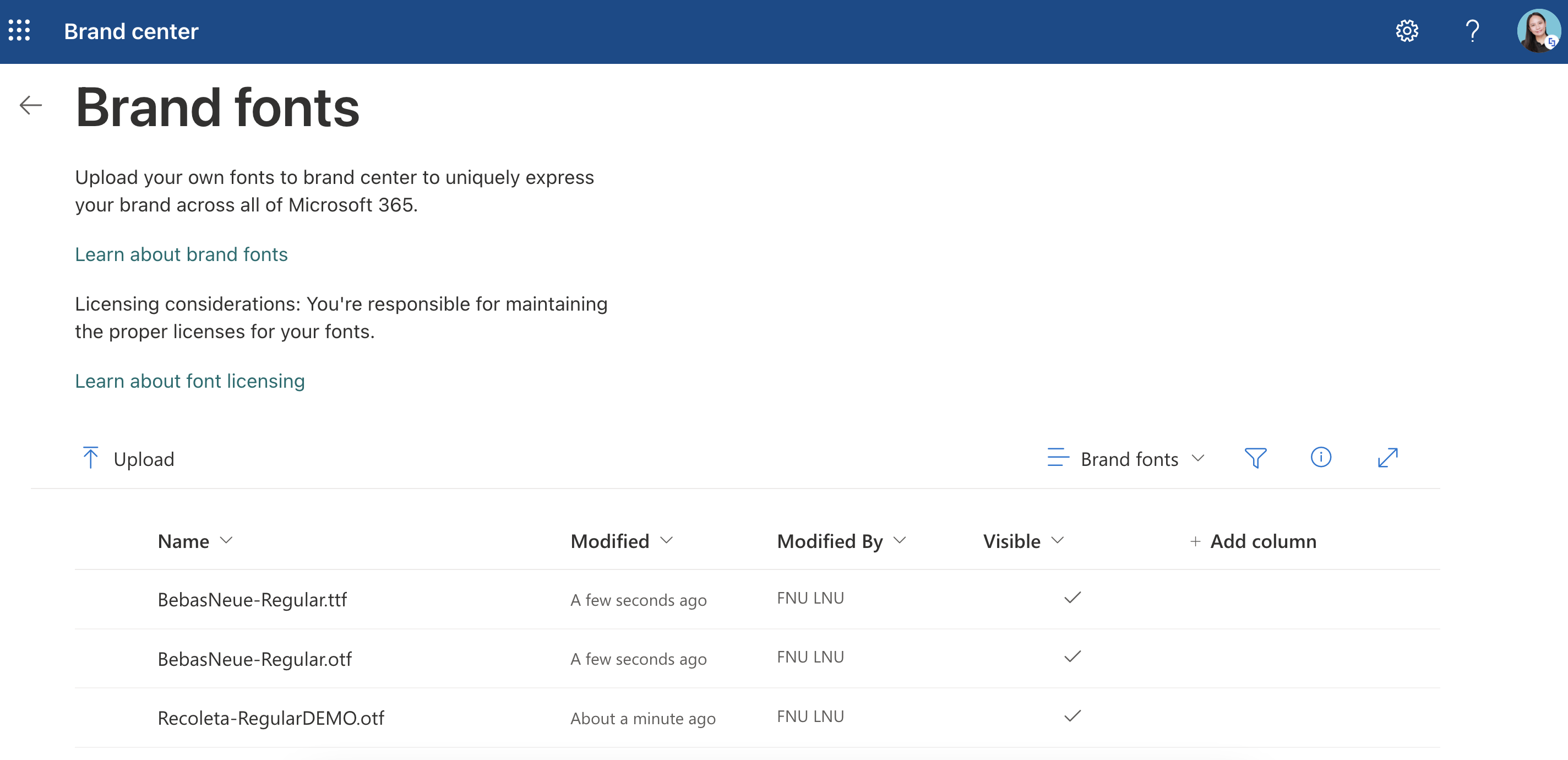The height and width of the screenshot is (760, 1568).
Task: Go back using the left arrow
Action: coord(30,105)
